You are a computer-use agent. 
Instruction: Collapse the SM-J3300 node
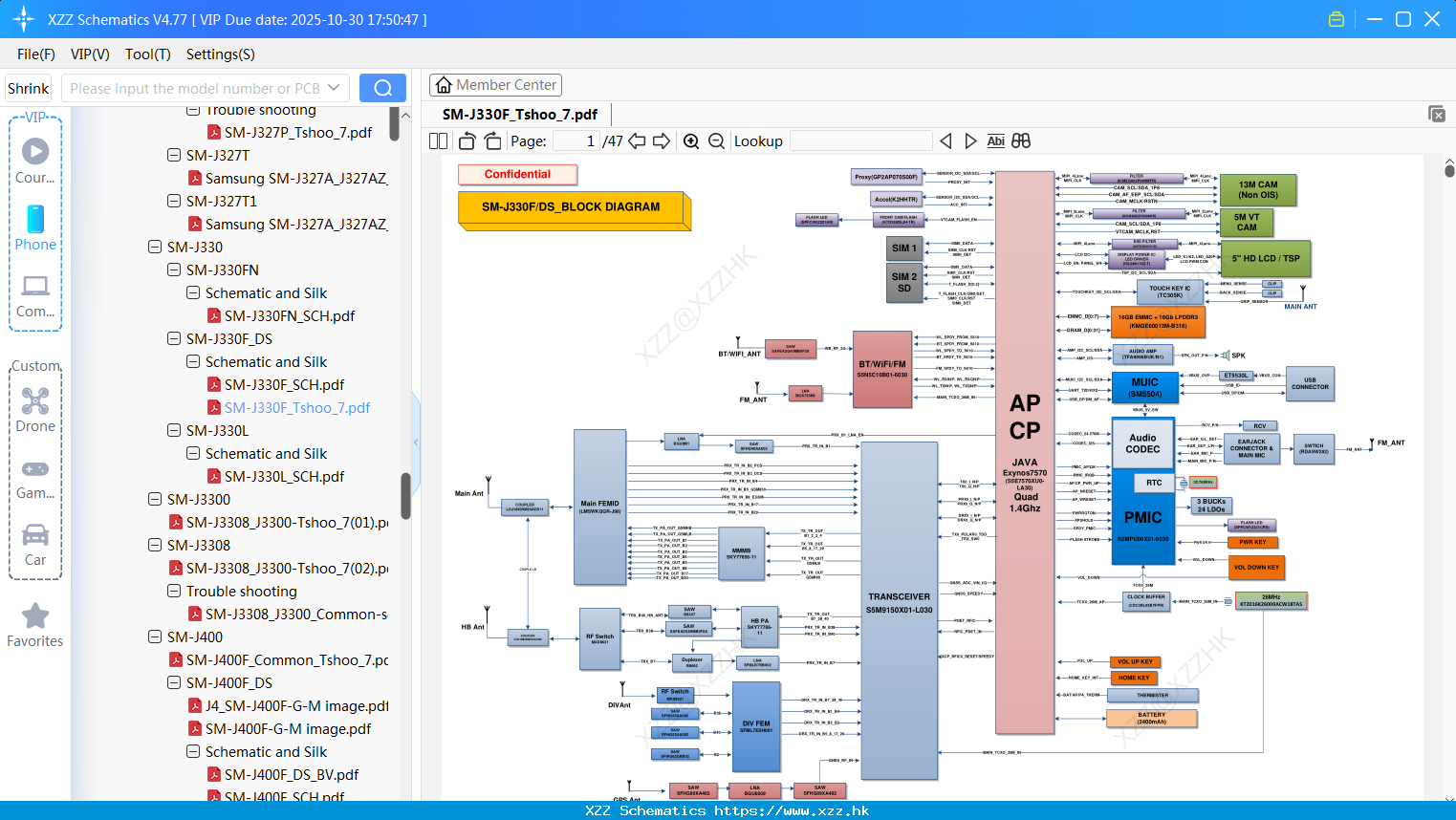click(x=155, y=499)
